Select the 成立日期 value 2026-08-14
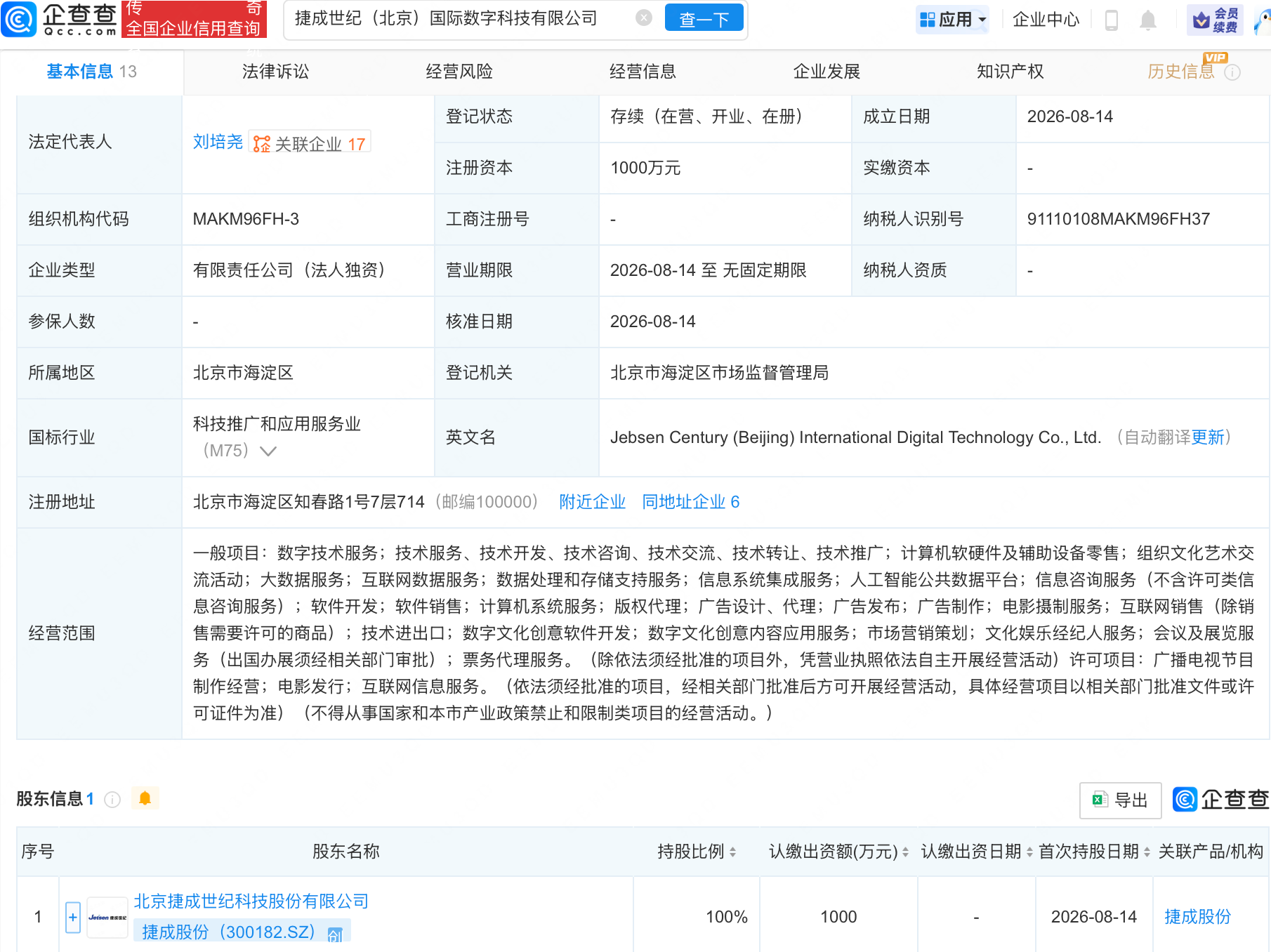 [1070, 117]
